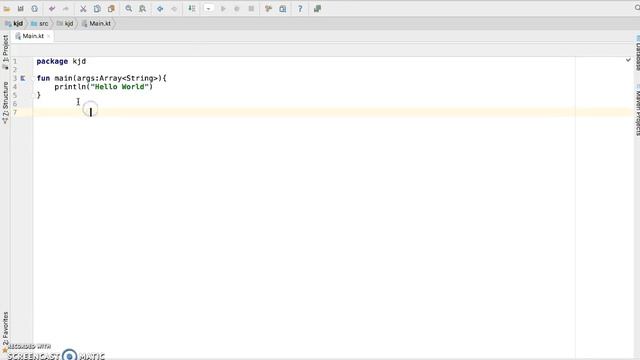This screenshot has width=640, height=360.
Task: Close the Main.kt editor tab
Action: click(49, 36)
